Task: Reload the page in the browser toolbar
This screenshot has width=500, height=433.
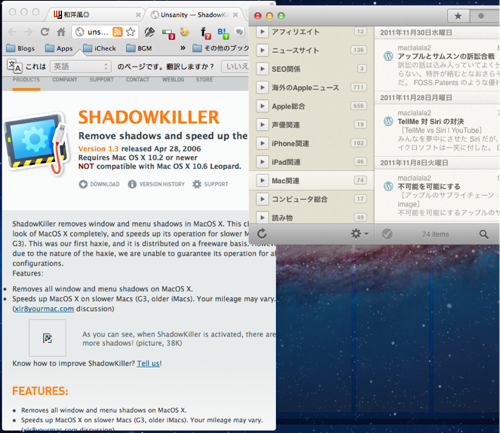Action: pos(45,32)
